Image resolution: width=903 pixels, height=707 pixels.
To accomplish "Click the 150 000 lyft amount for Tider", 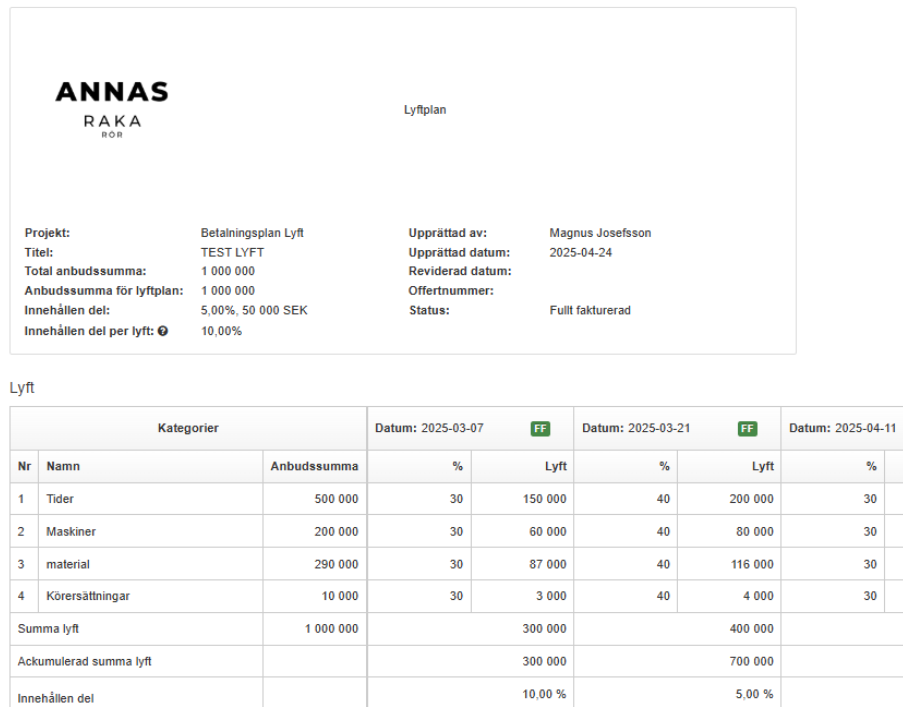I will tap(544, 499).
